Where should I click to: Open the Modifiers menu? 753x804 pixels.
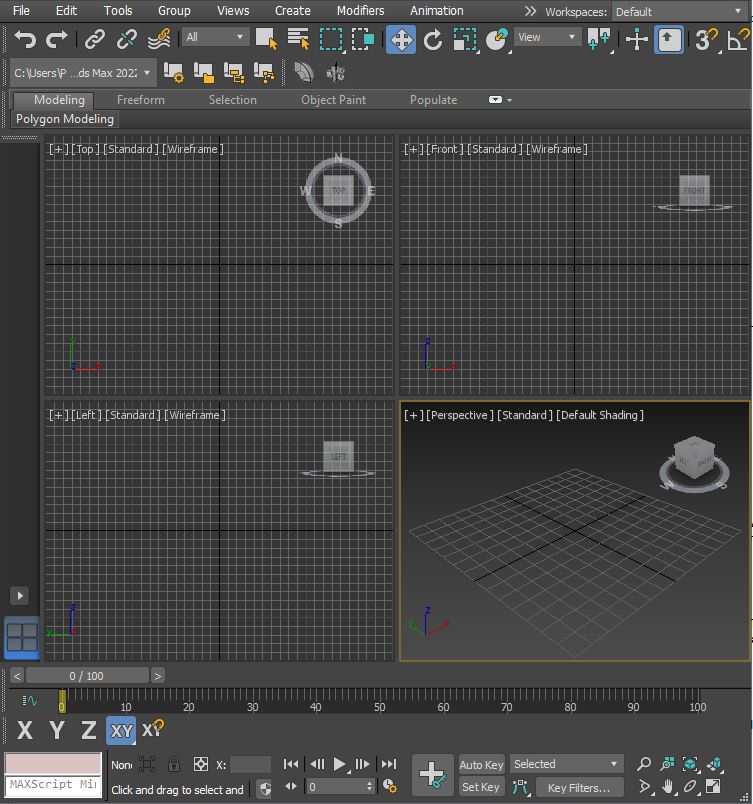[x=360, y=11]
